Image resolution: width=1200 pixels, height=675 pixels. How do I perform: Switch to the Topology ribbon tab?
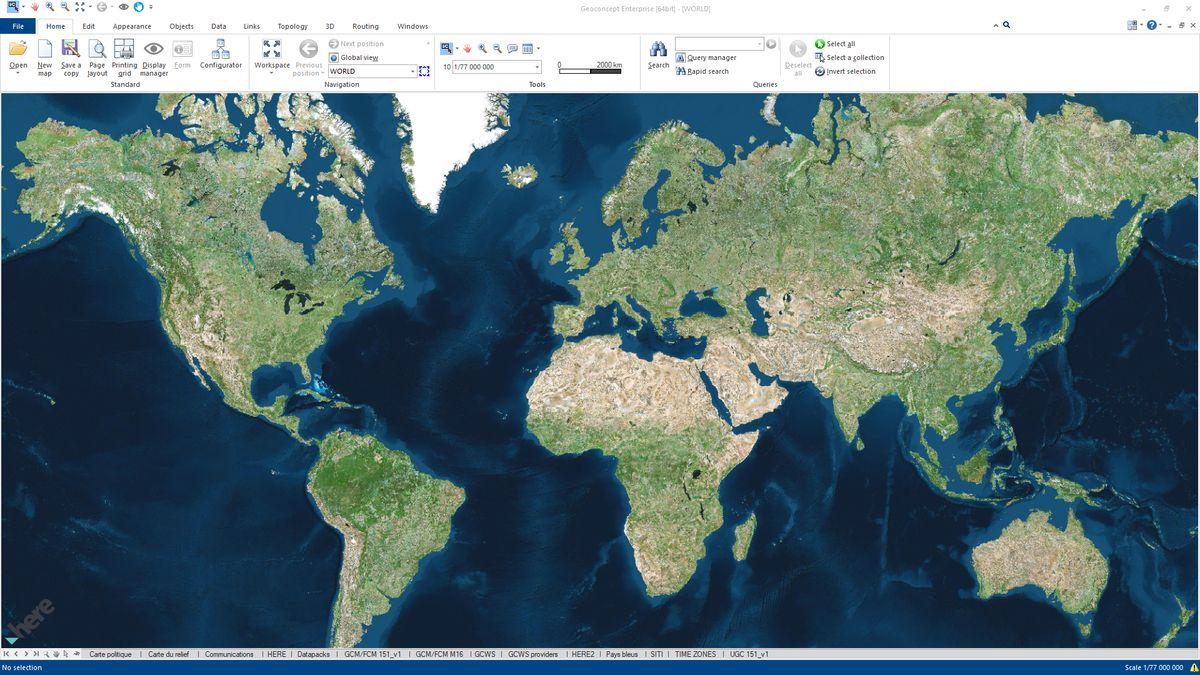[x=292, y=26]
